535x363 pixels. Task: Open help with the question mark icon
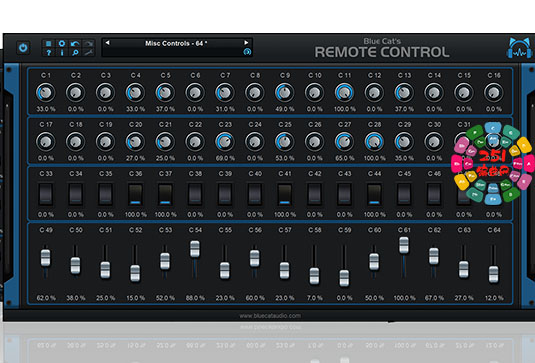tap(49, 53)
